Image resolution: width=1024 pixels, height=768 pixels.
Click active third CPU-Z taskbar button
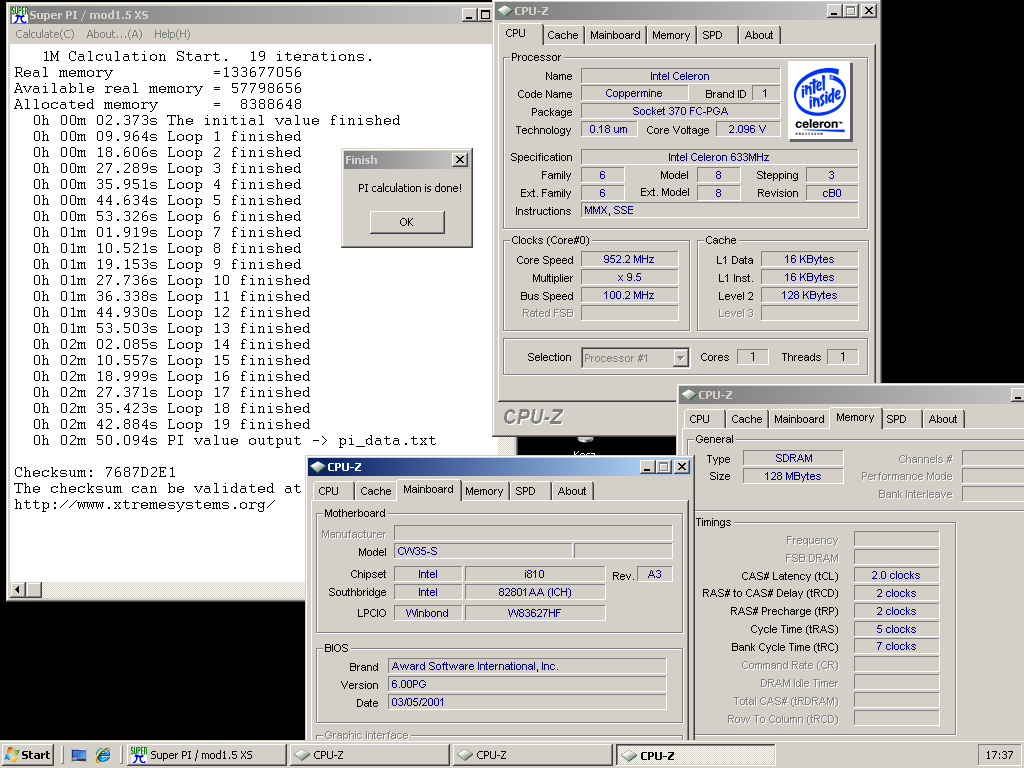[696, 755]
